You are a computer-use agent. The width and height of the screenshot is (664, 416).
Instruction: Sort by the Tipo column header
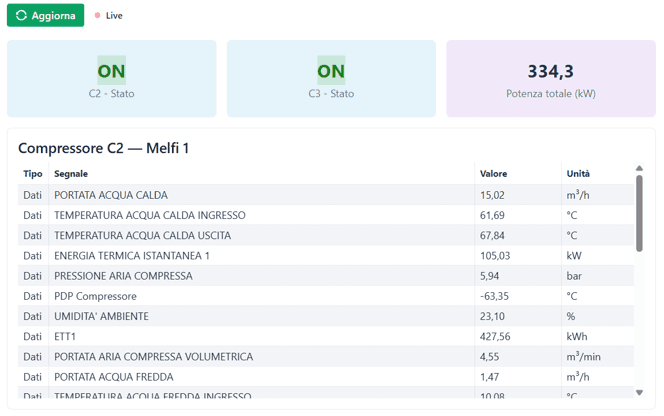(33, 174)
